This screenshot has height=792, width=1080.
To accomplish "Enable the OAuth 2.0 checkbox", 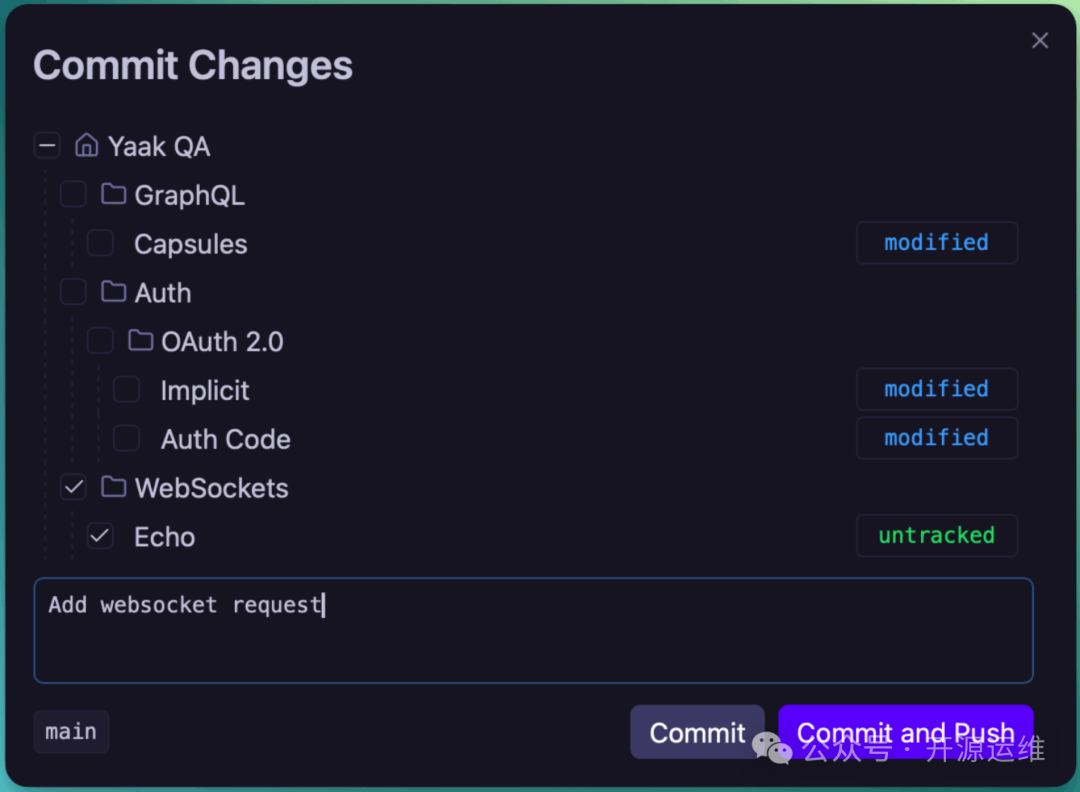I will point(100,341).
